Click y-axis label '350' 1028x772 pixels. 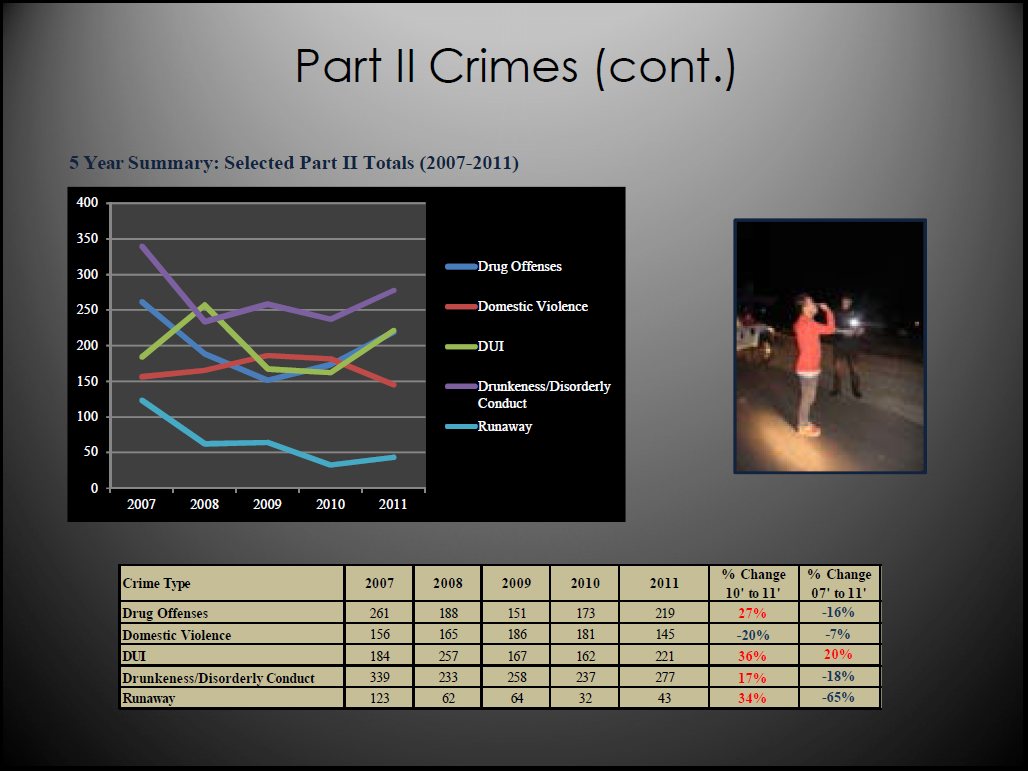[87, 239]
